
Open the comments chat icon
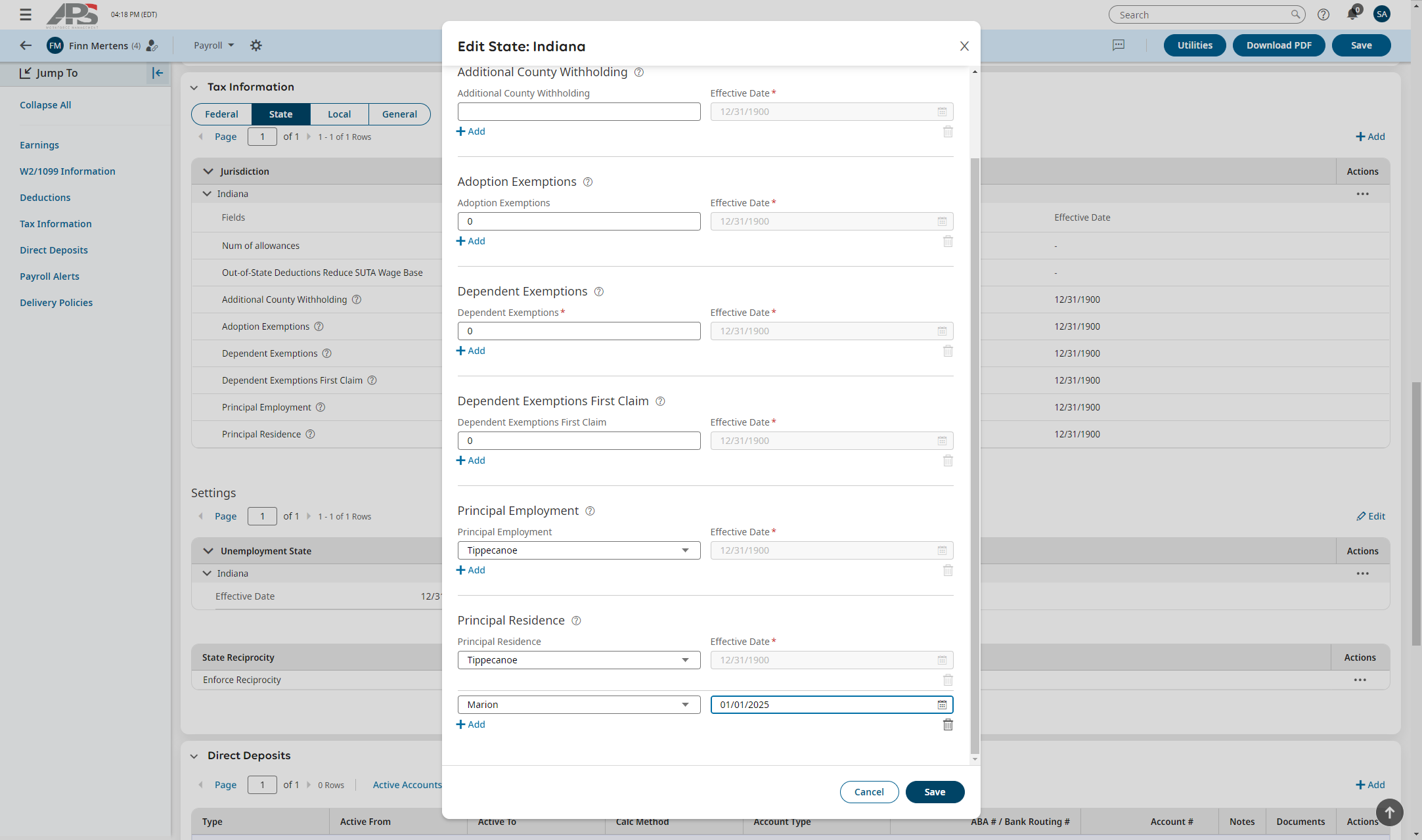click(x=1119, y=45)
